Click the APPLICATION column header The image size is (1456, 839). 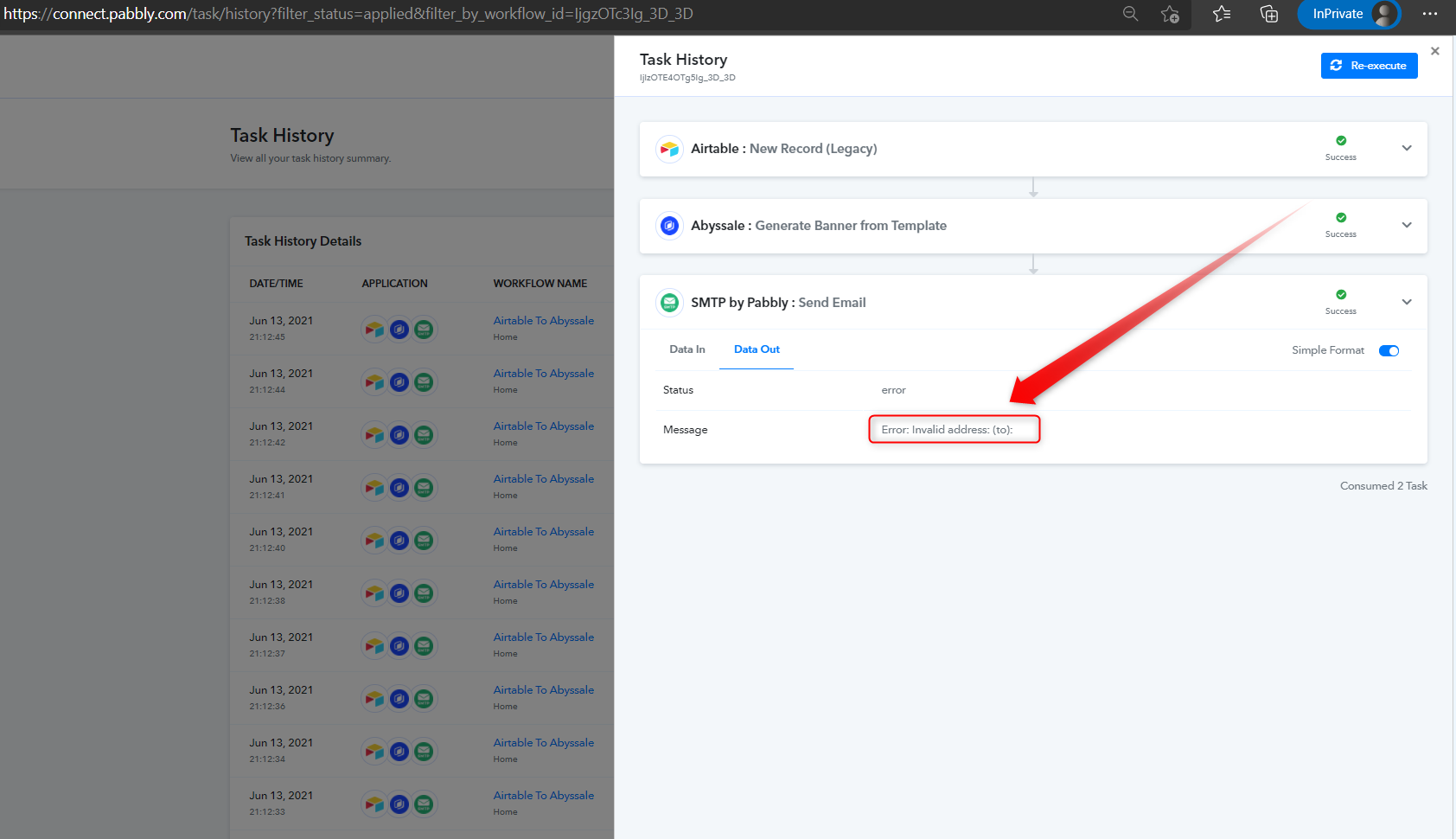(394, 284)
